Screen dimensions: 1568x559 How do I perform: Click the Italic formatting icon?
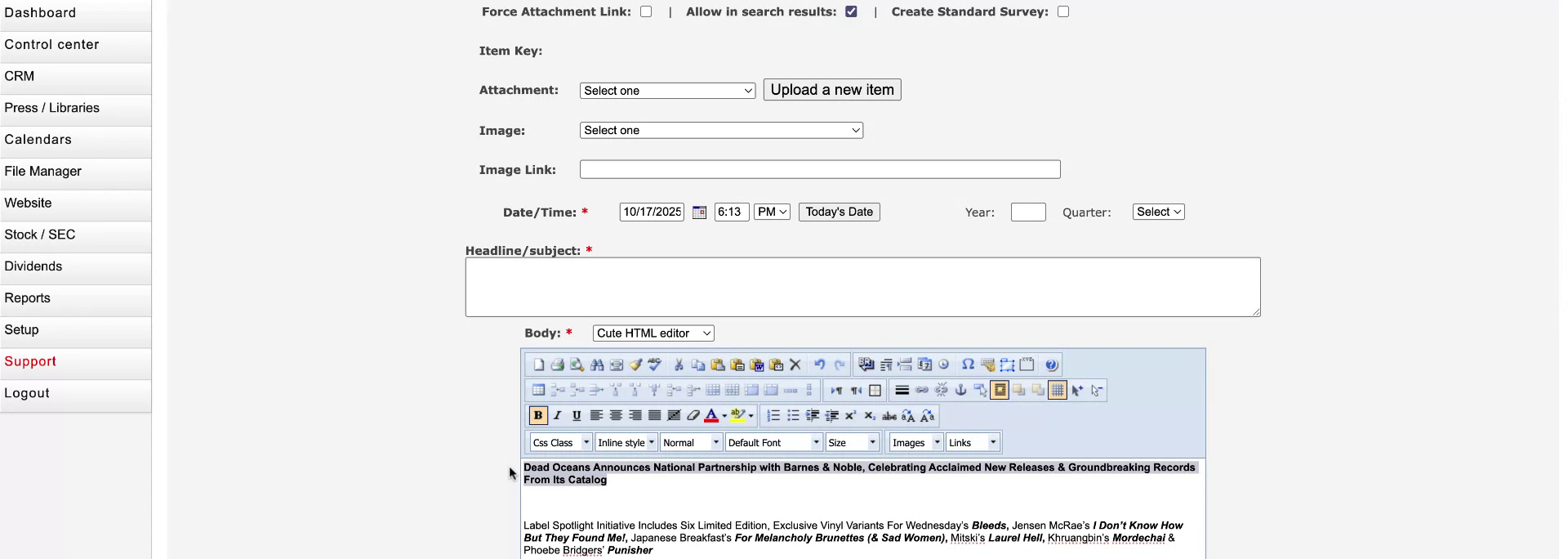[x=558, y=416]
